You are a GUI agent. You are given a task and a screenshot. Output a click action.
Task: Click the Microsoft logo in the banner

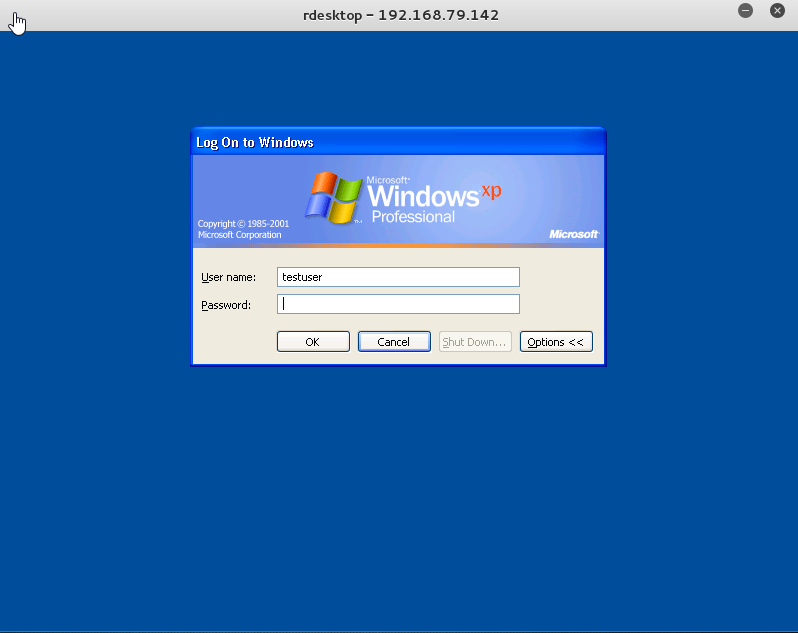tap(574, 234)
